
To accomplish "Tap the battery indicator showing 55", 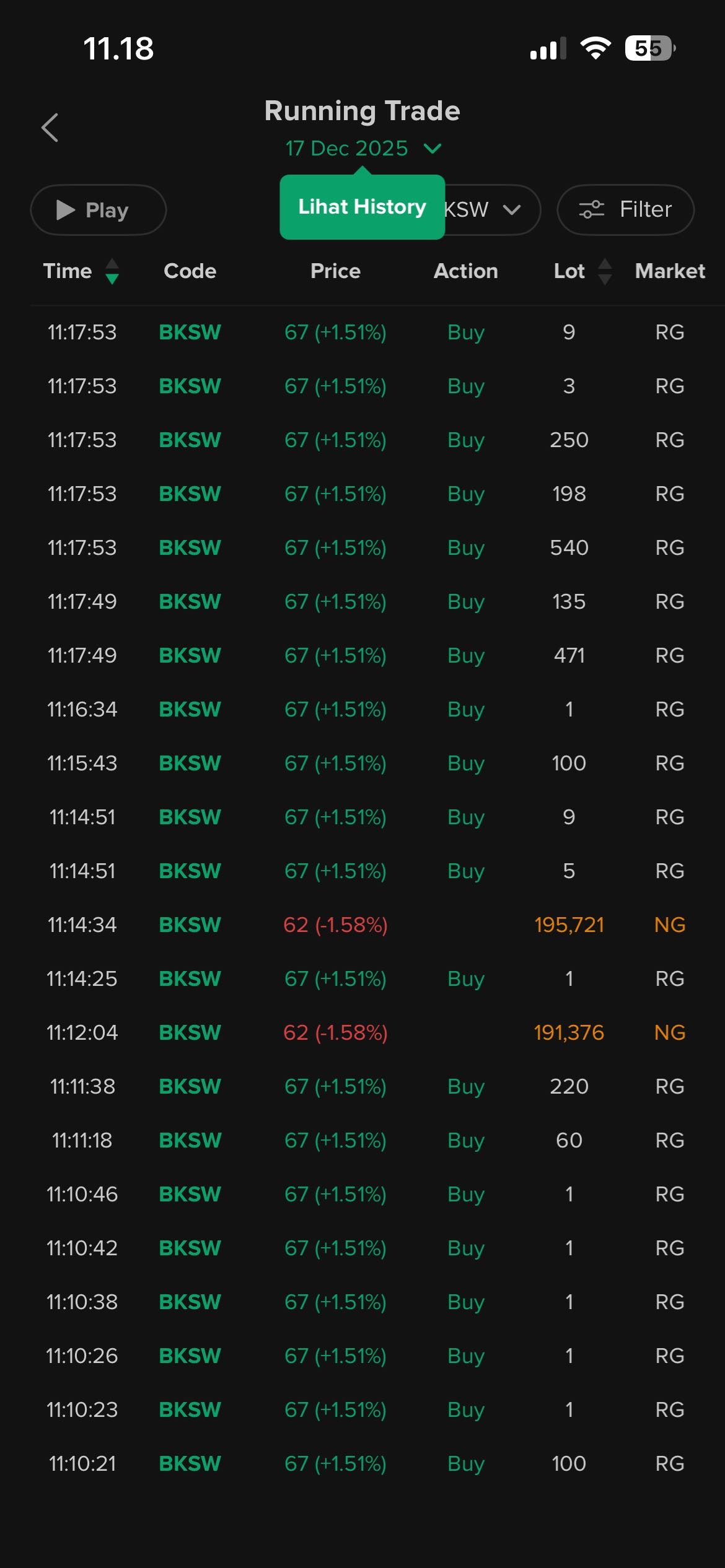I will tap(649, 48).
